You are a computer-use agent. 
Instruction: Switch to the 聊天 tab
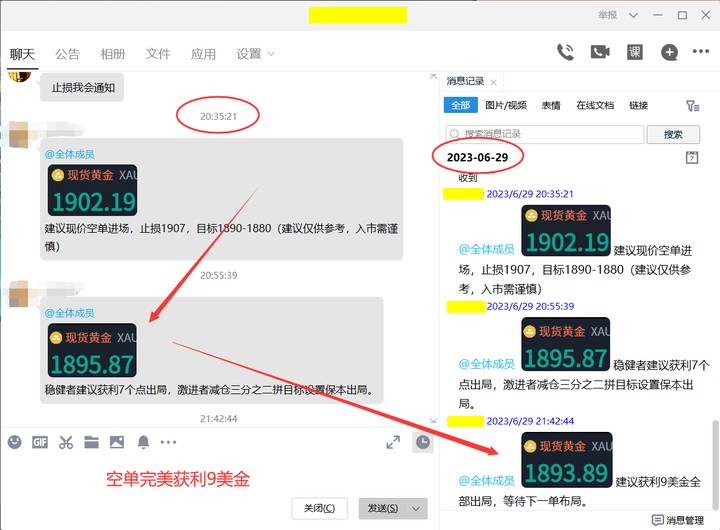coord(22,54)
